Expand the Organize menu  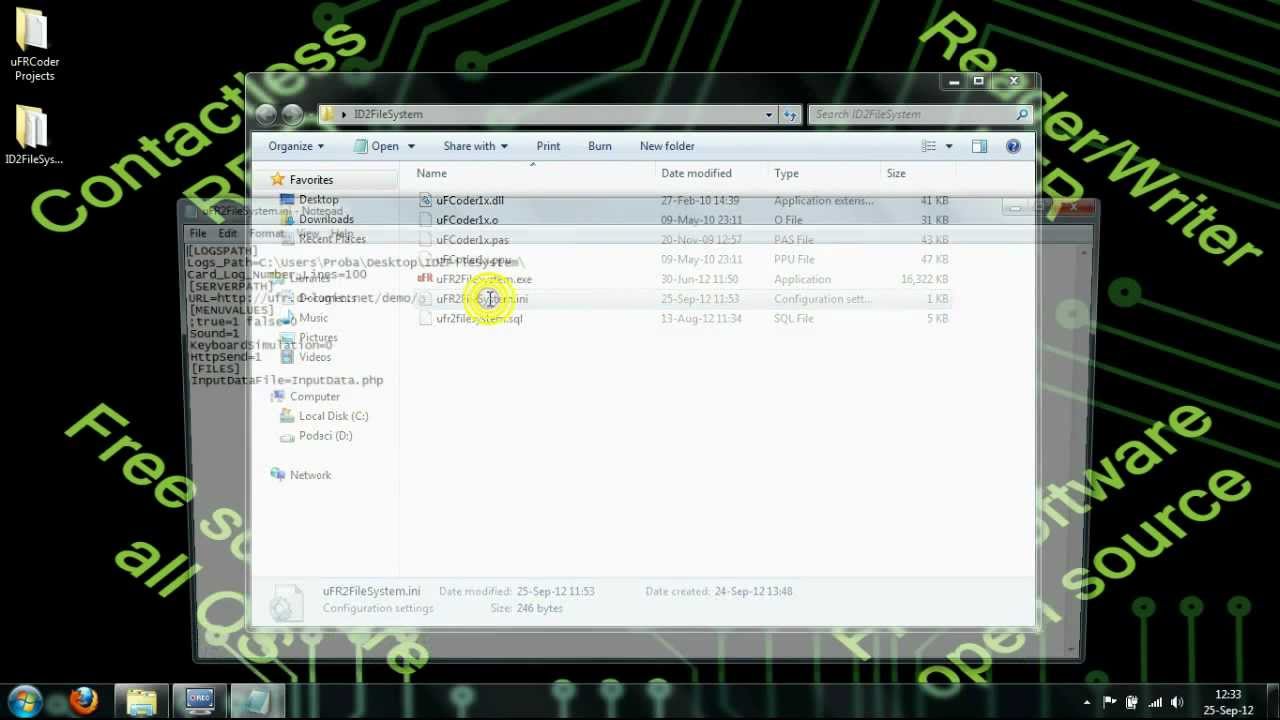click(x=296, y=146)
